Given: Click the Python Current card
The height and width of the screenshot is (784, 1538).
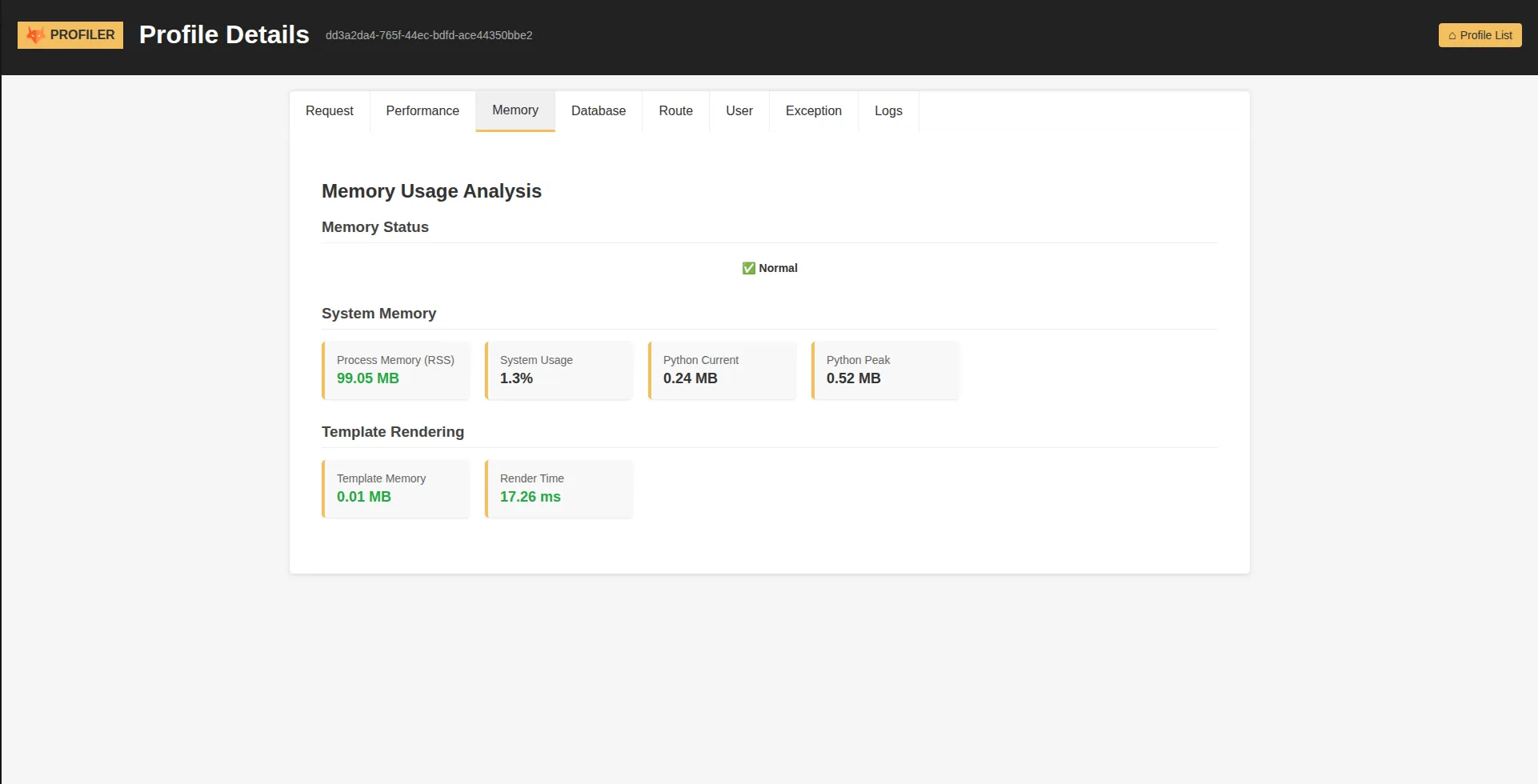Looking at the screenshot, I should click(723, 370).
